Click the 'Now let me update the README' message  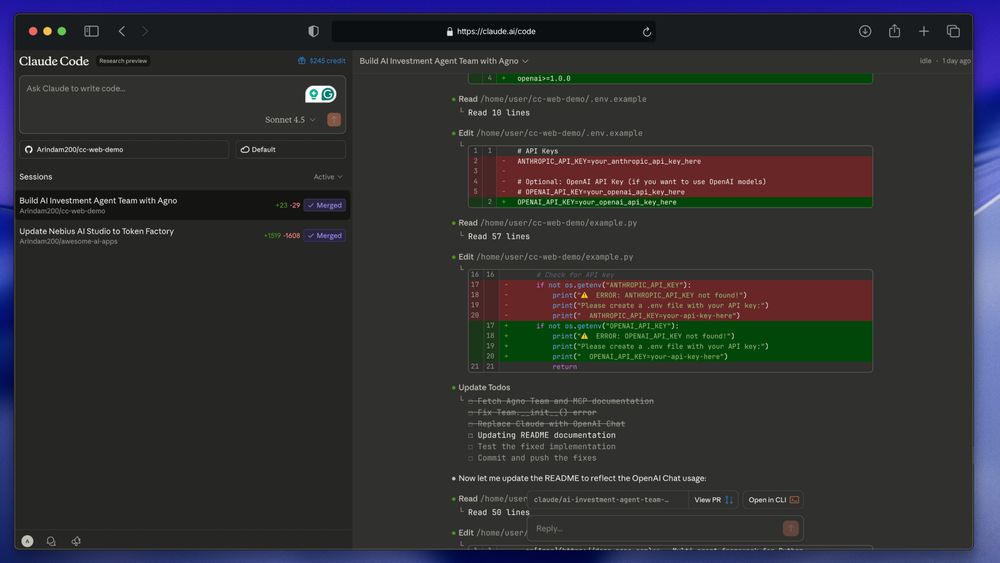point(582,478)
